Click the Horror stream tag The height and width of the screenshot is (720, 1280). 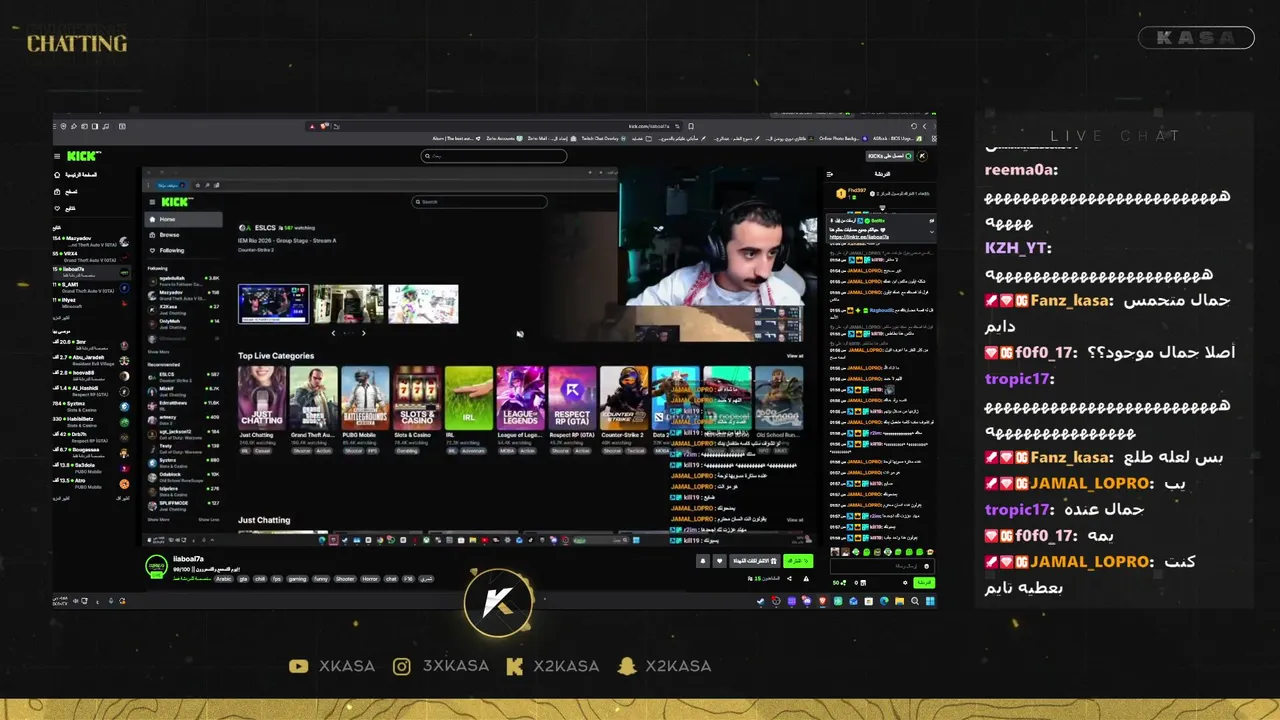point(370,579)
